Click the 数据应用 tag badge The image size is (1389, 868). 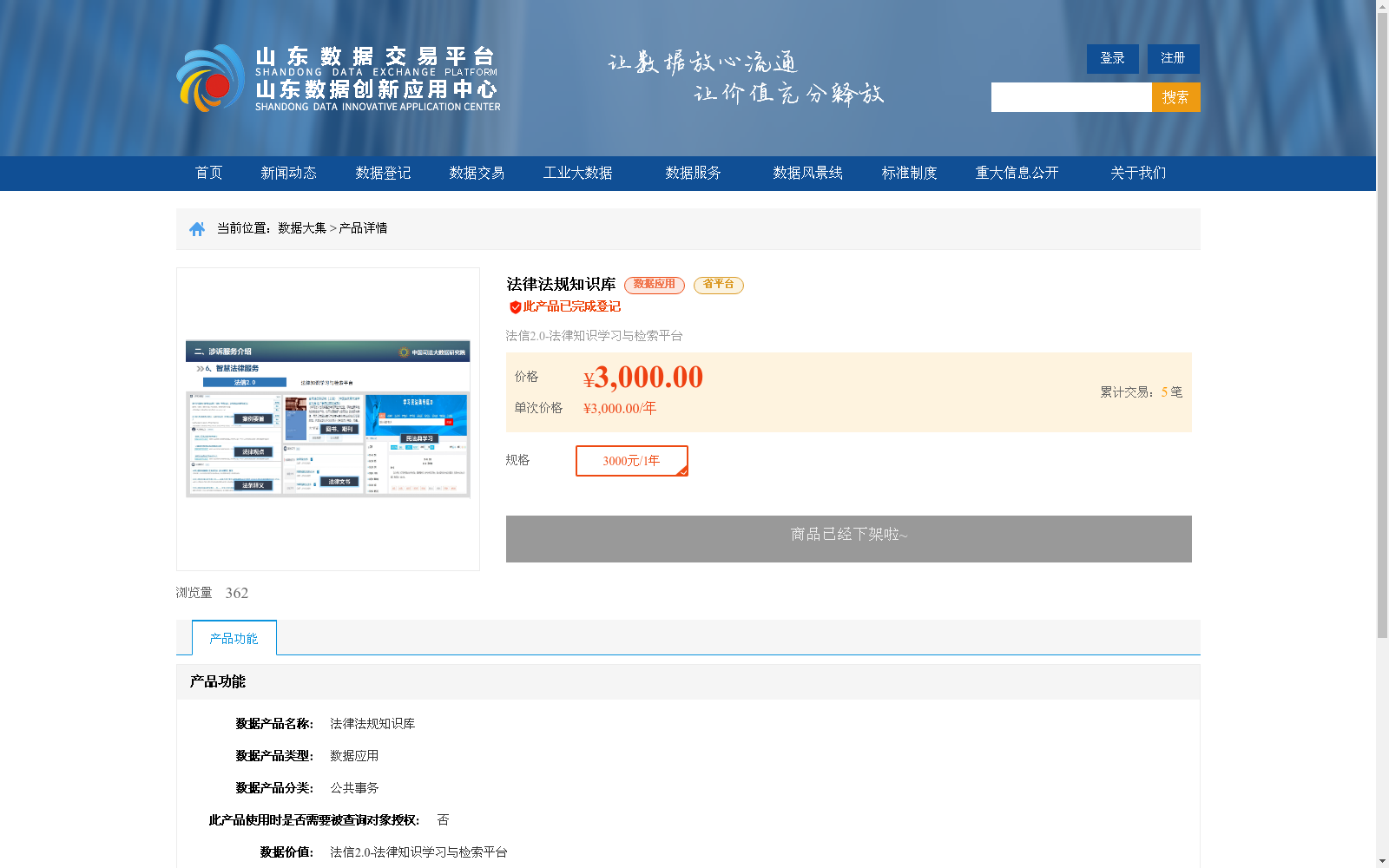tap(655, 285)
